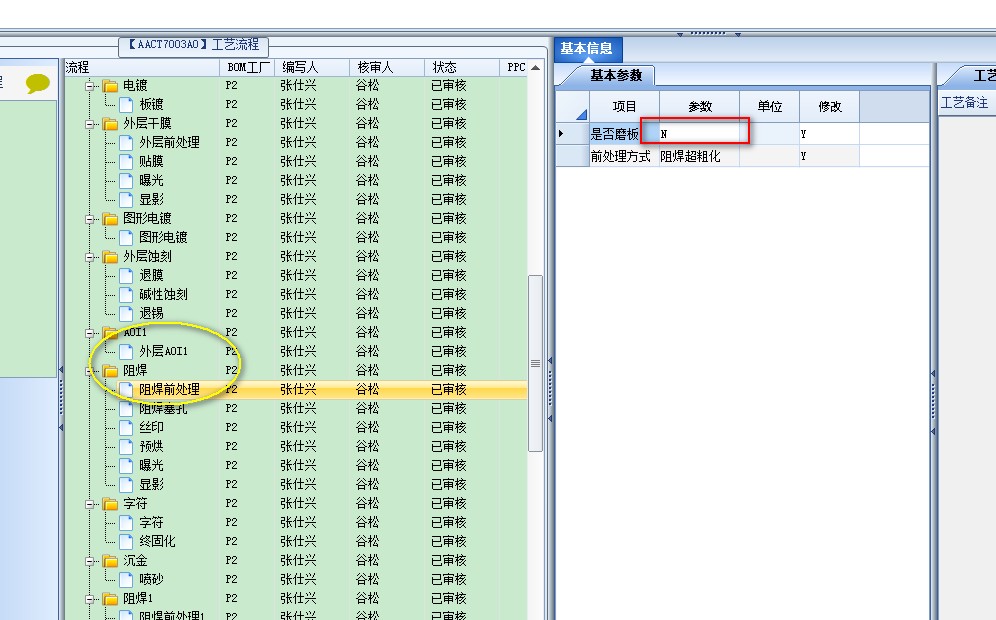The height and width of the screenshot is (620, 996).
Task: Click the process list's vertical scrollbar thumb
Action: tap(535, 363)
